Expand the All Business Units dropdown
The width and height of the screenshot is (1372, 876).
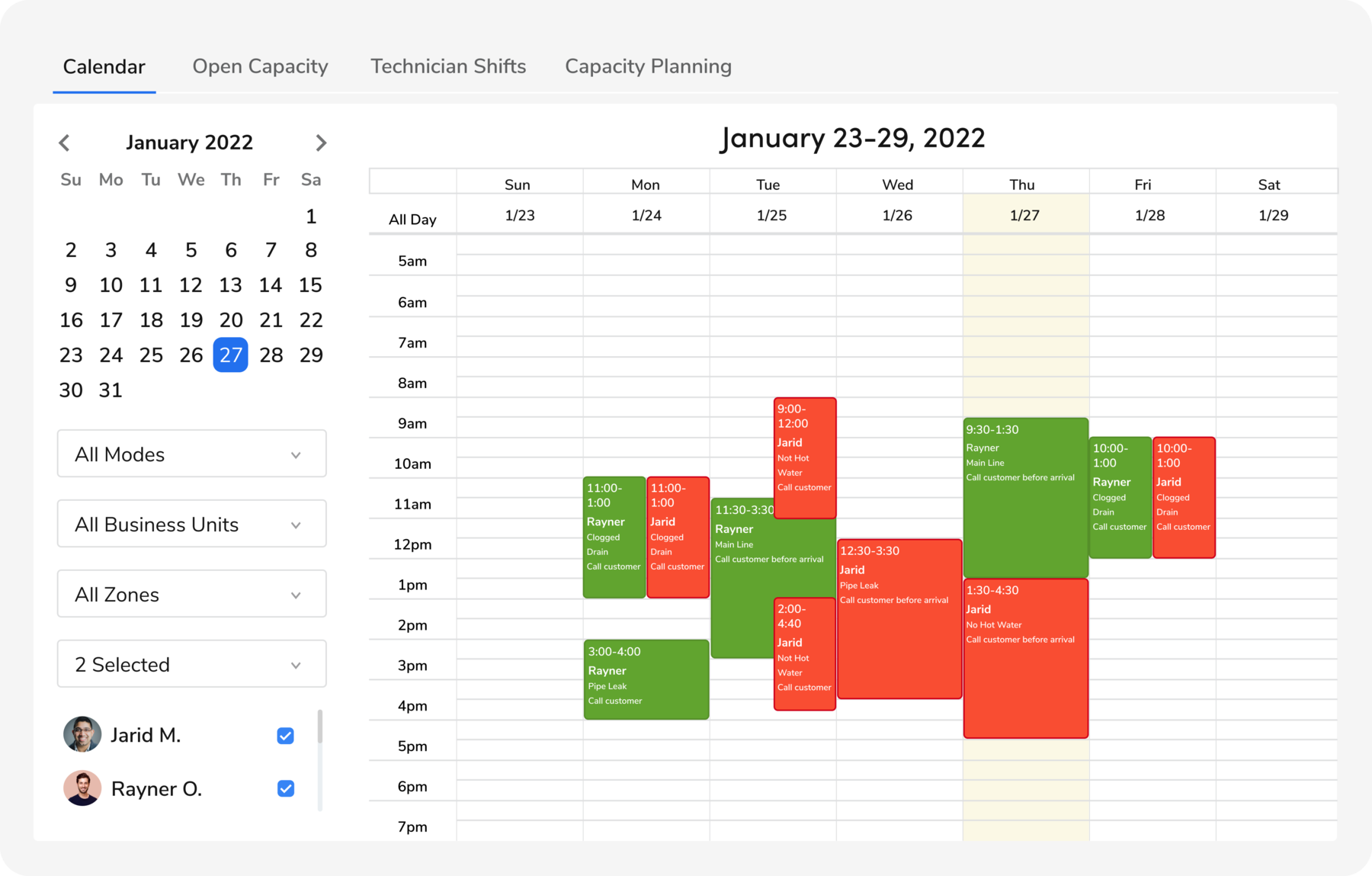point(191,524)
